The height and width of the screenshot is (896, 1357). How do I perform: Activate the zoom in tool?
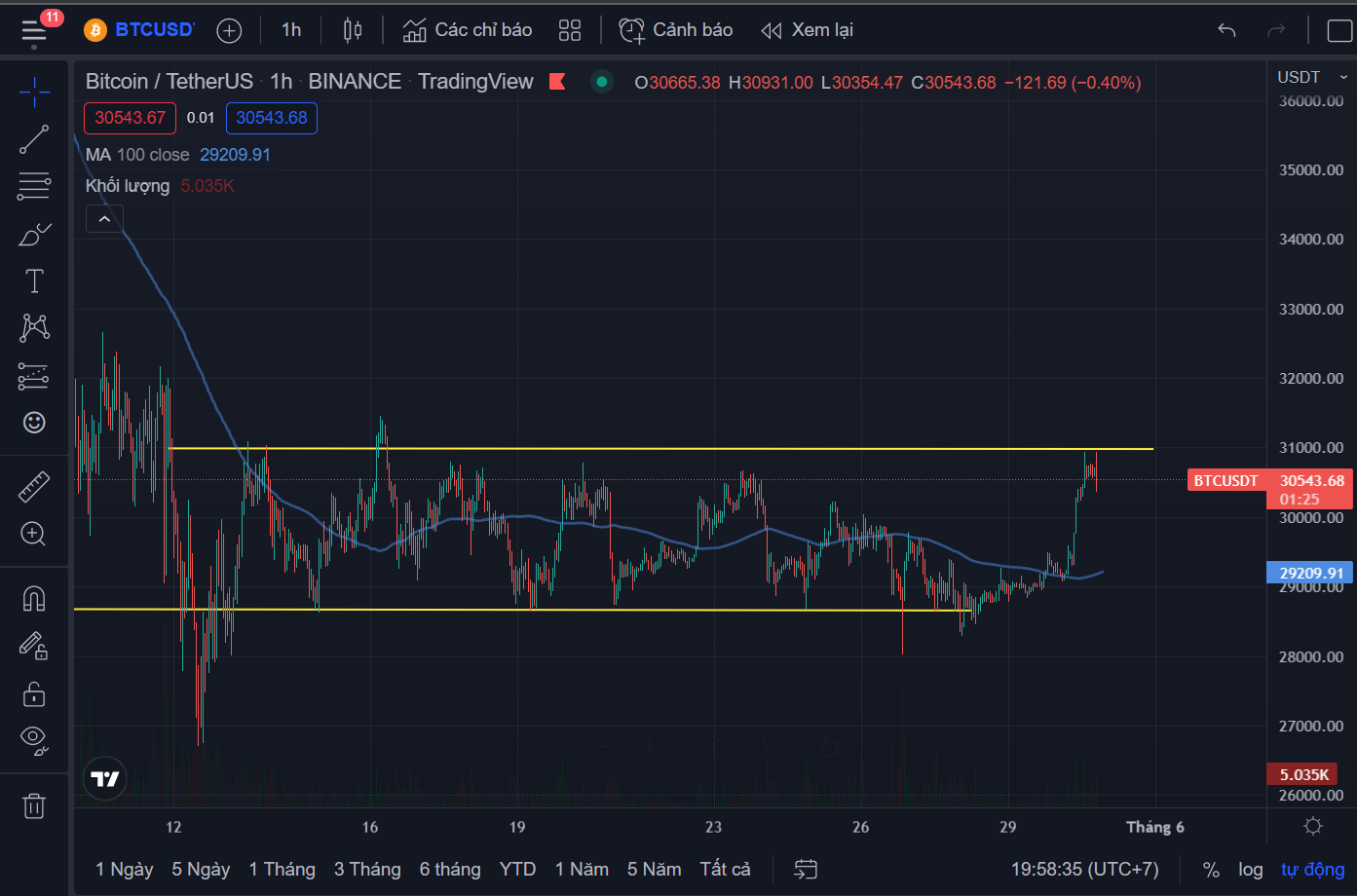click(x=34, y=533)
